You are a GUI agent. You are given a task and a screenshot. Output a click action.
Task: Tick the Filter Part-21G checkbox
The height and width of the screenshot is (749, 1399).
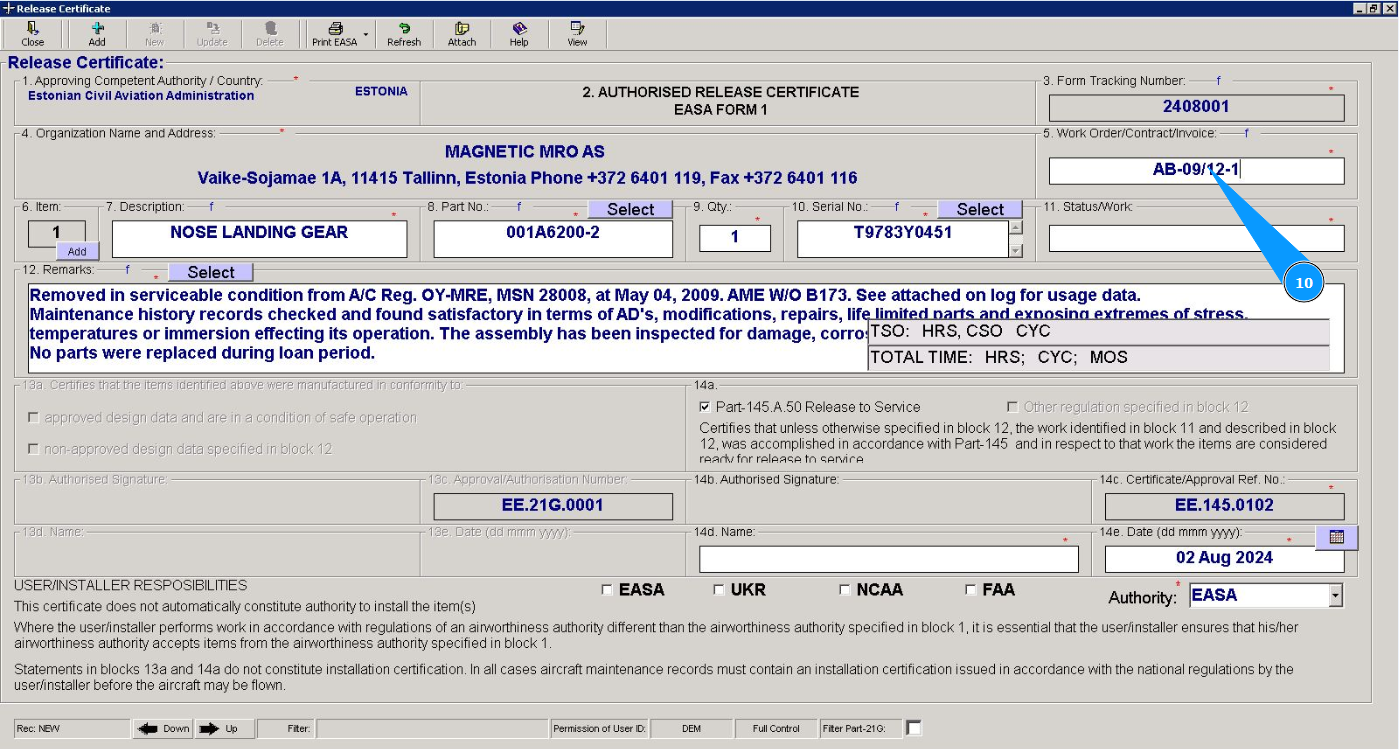tap(913, 728)
